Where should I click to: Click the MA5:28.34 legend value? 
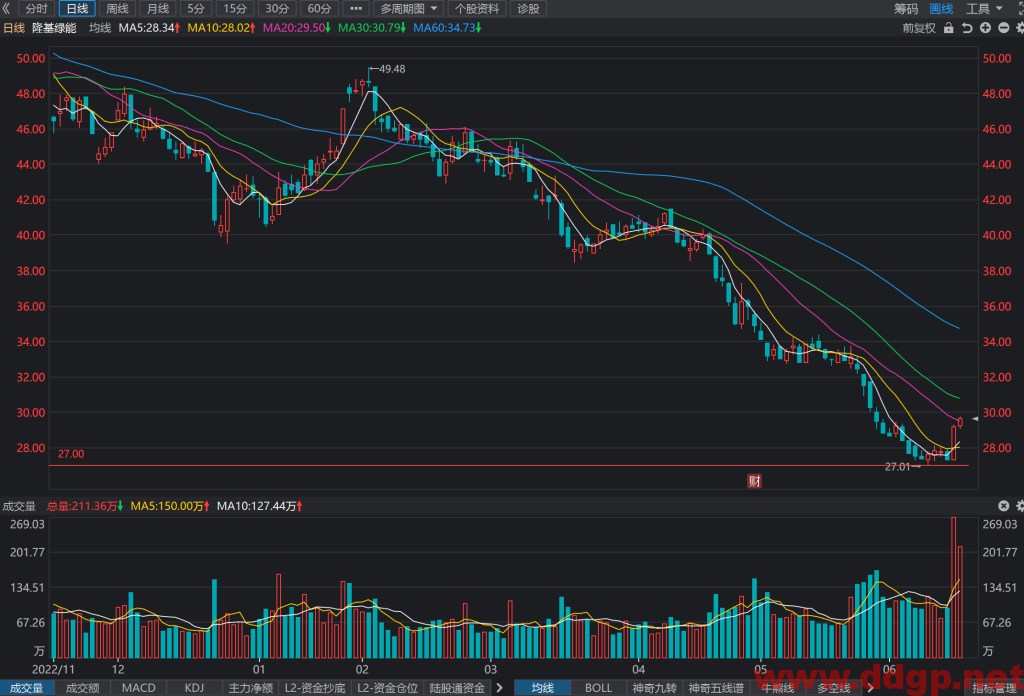pyautogui.click(x=149, y=28)
